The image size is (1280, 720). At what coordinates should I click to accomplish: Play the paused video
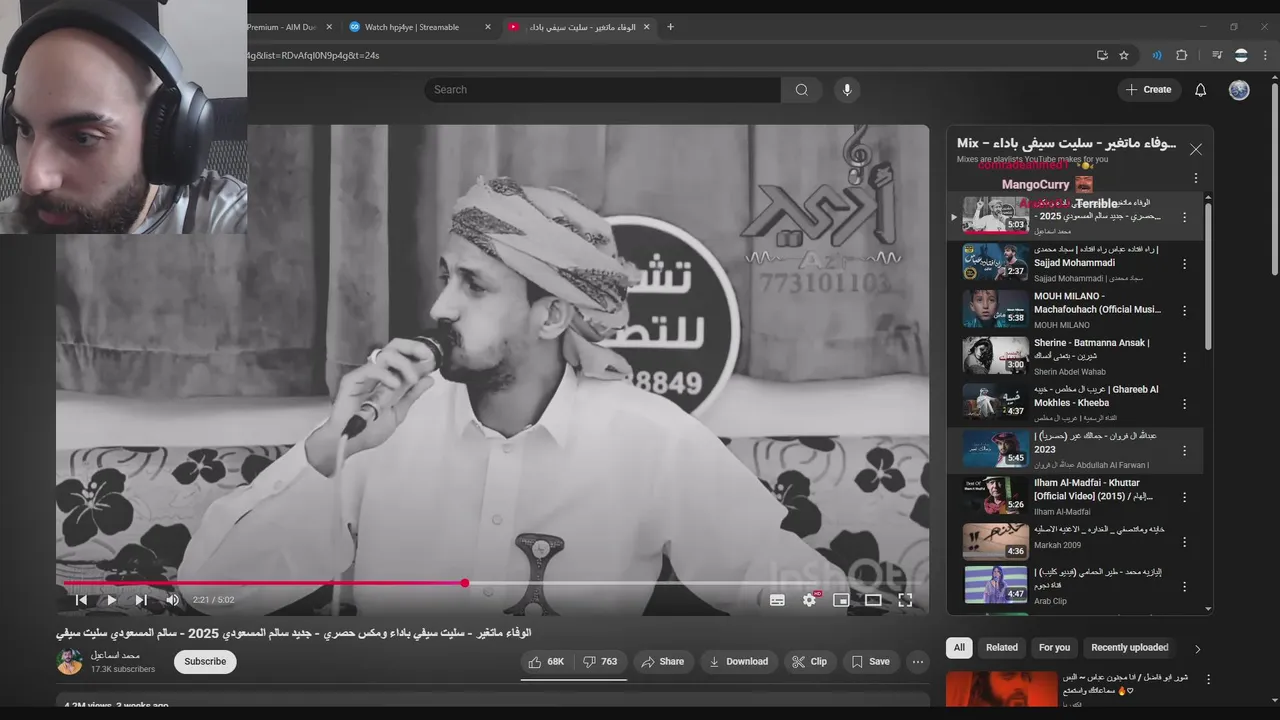point(111,600)
